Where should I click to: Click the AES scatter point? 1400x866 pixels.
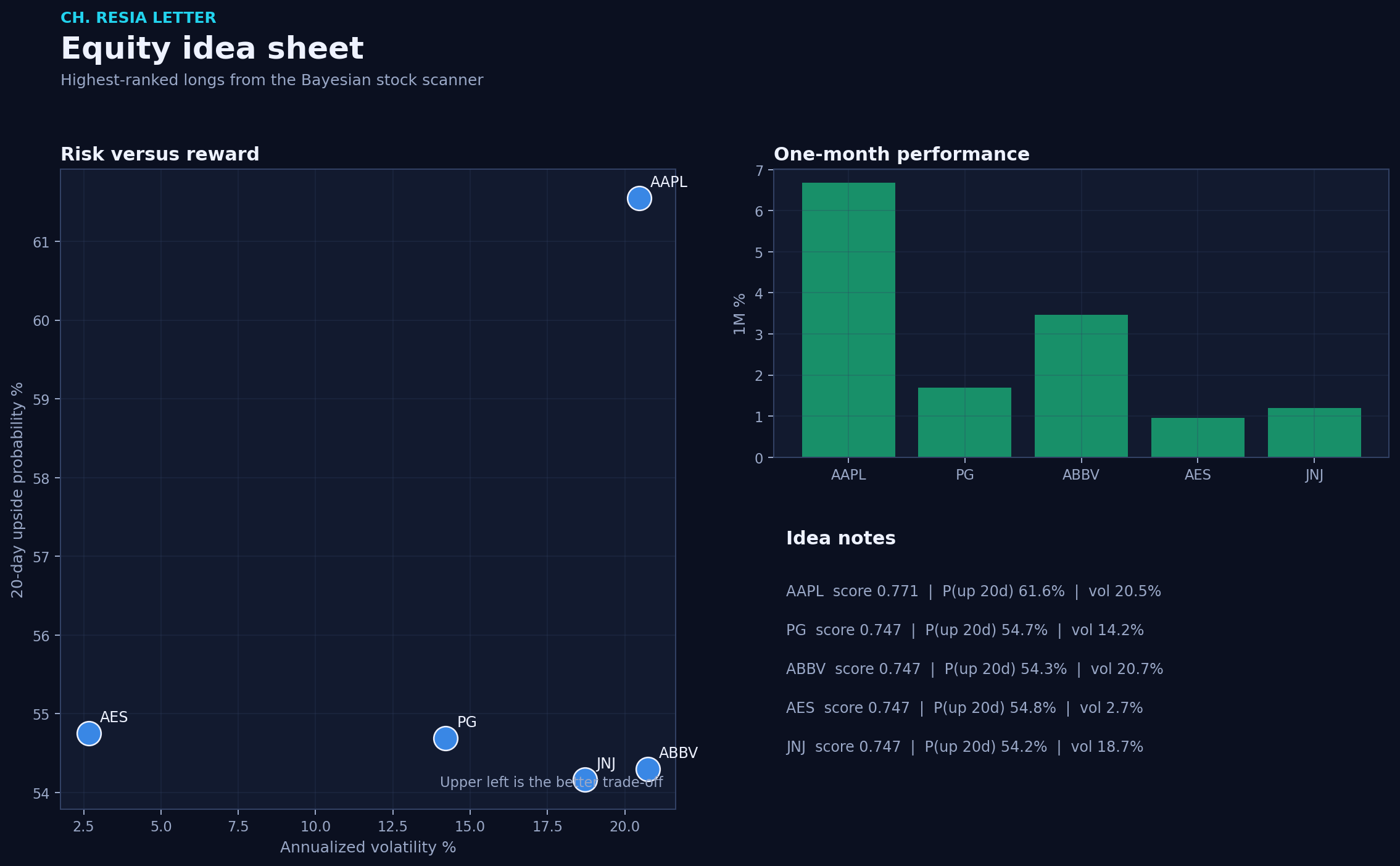coord(89,734)
